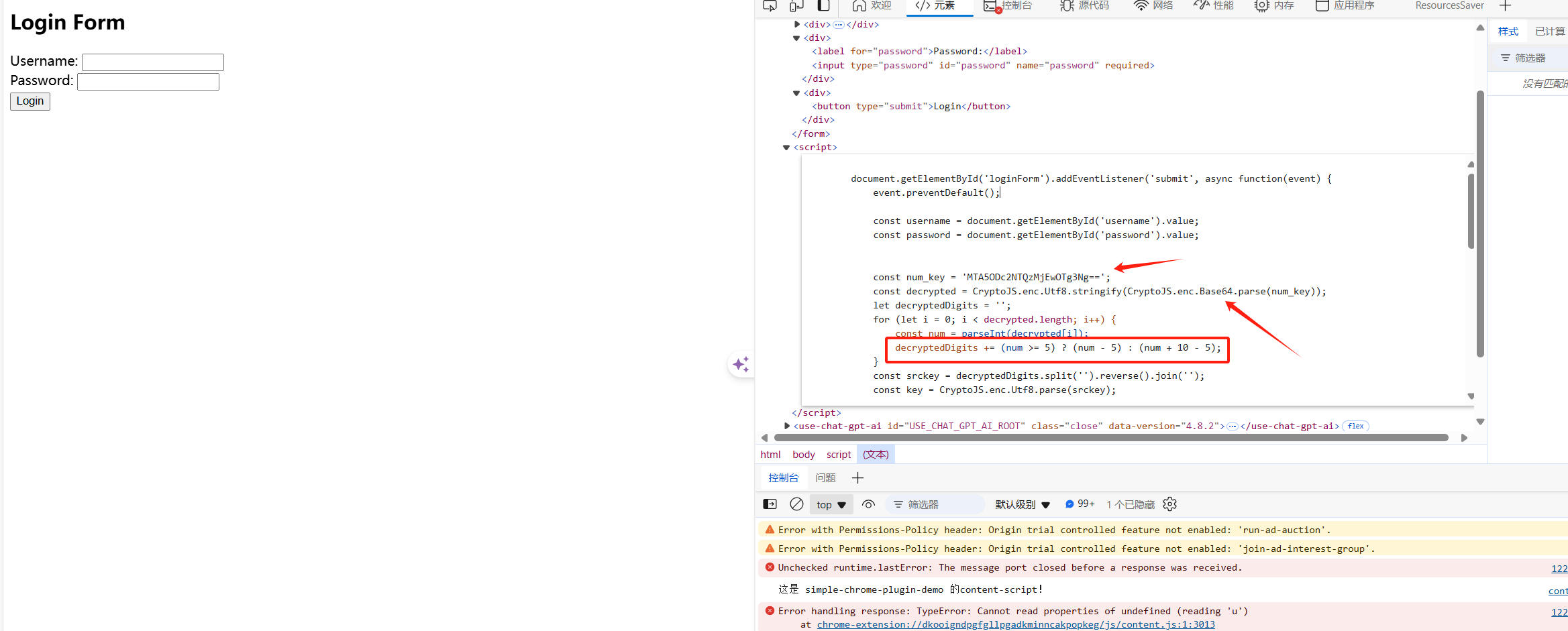Open the top 控制台 Console tab
Viewport: 1568px width, 631px height.
tap(1008, 6)
